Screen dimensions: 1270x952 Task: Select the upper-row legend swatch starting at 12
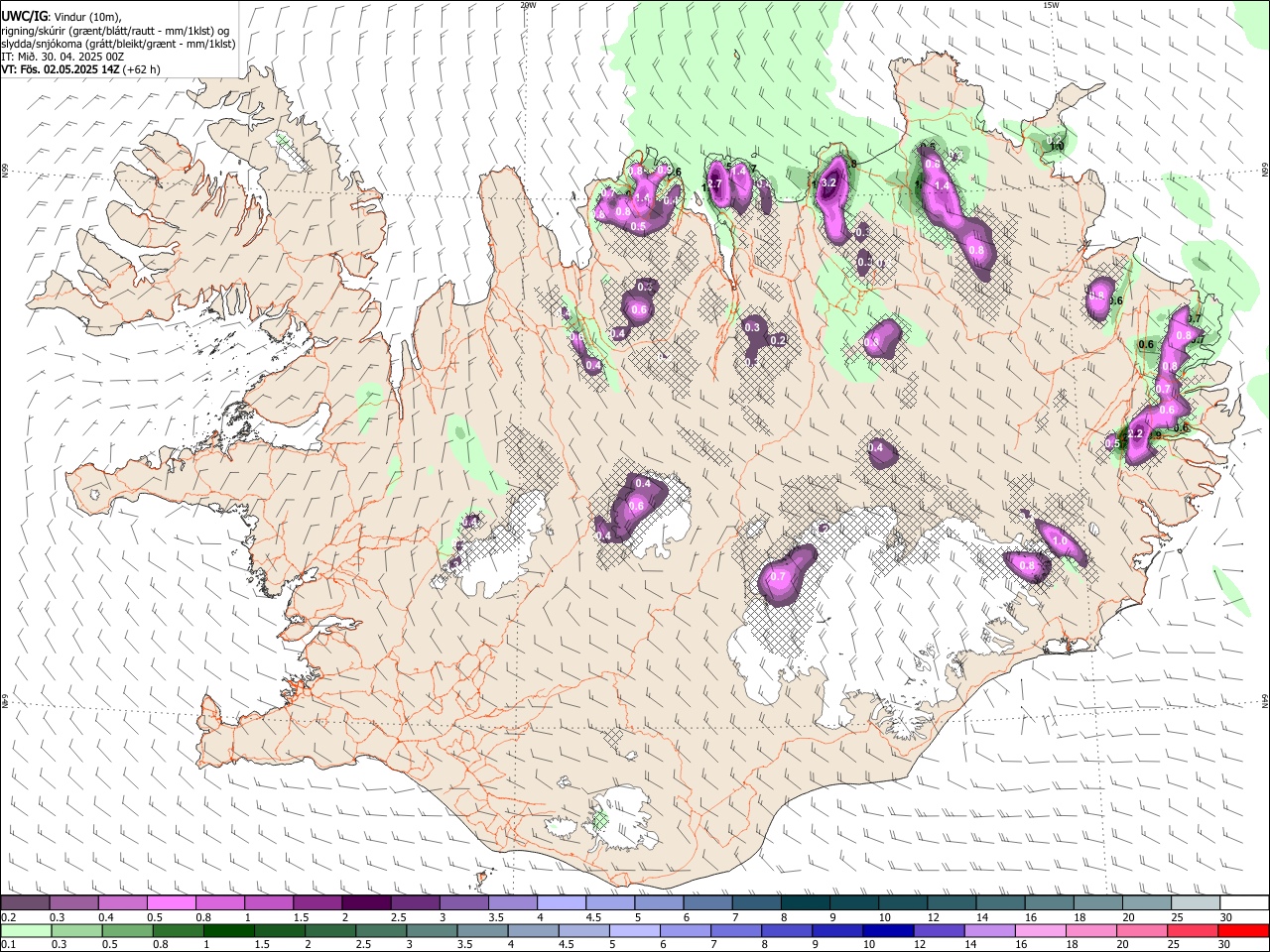(x=951, y=902)
